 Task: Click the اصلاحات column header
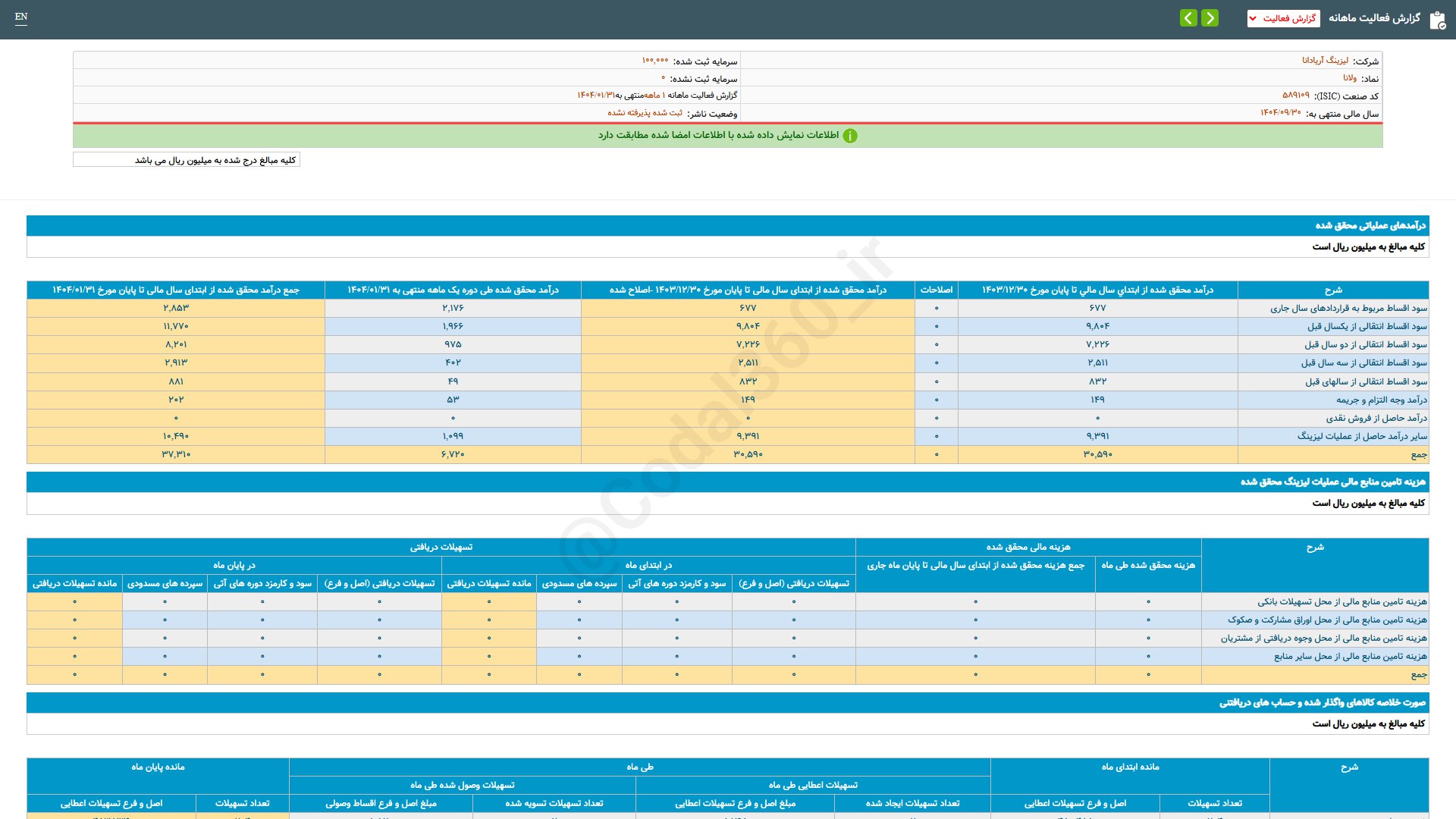click(936, 290)
